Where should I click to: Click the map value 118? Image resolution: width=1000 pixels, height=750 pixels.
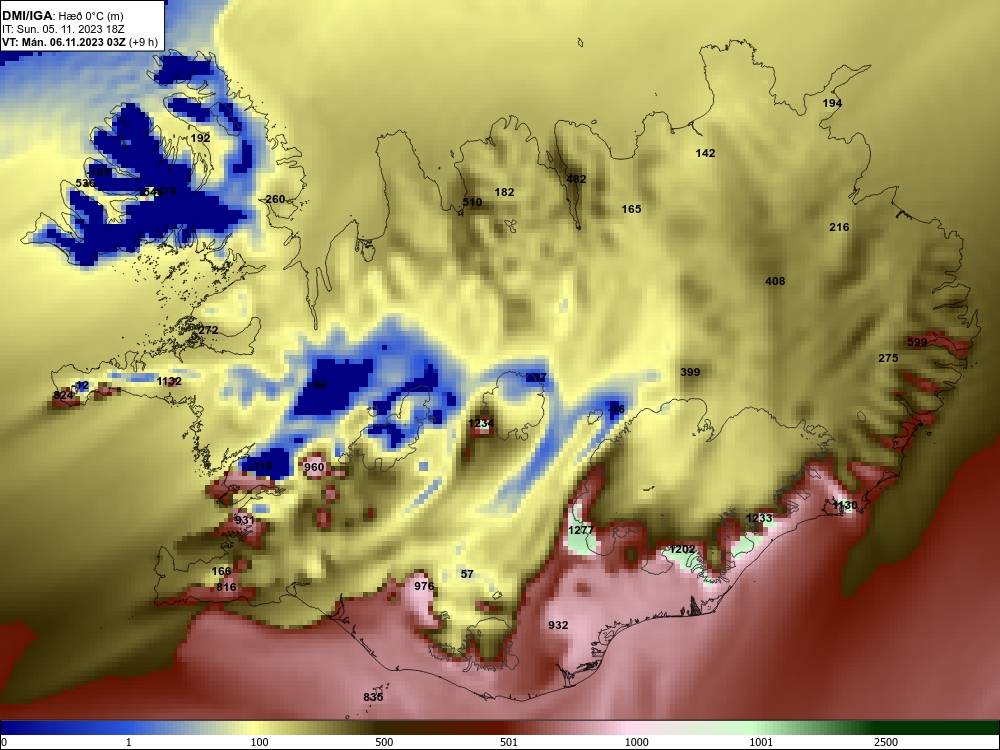(x=263, y=467)
